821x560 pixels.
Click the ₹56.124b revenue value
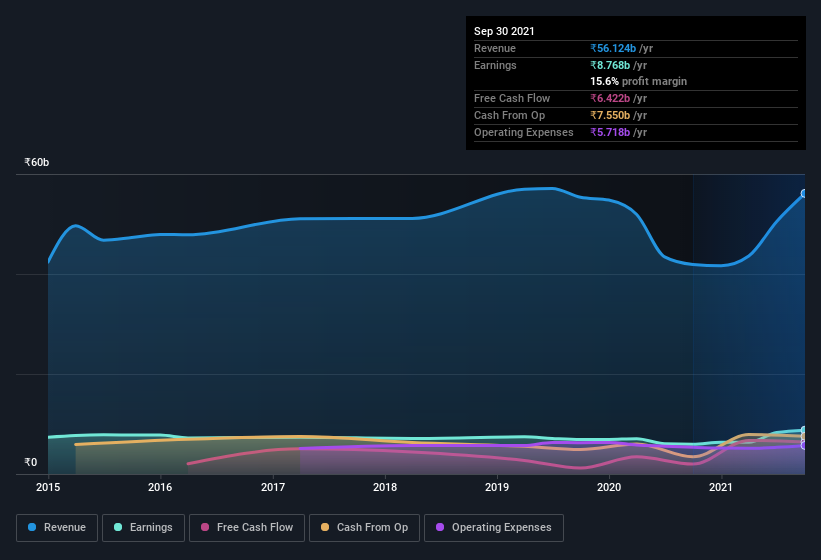tap(613, 48)
